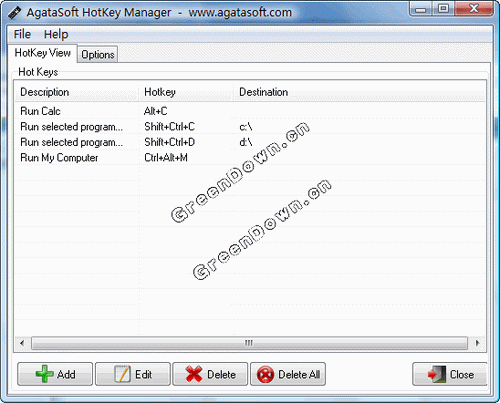Switch to the Options tab

tap(98, 54)
